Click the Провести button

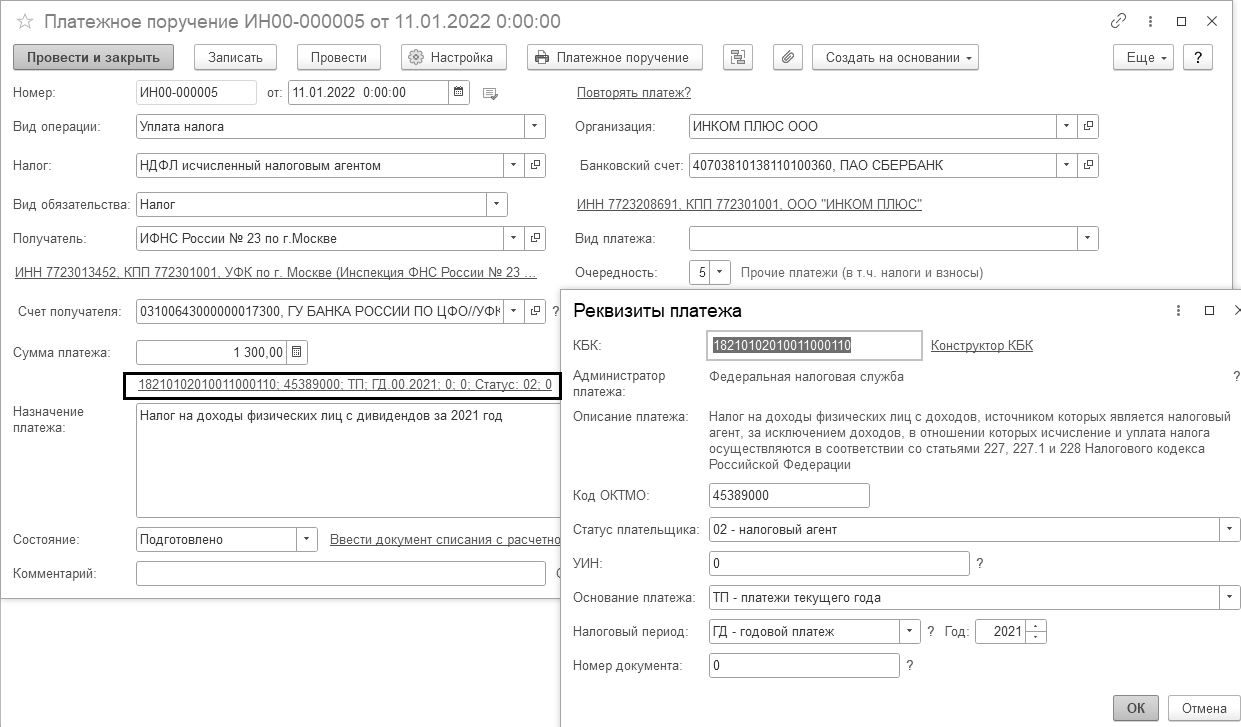[339, 57]
